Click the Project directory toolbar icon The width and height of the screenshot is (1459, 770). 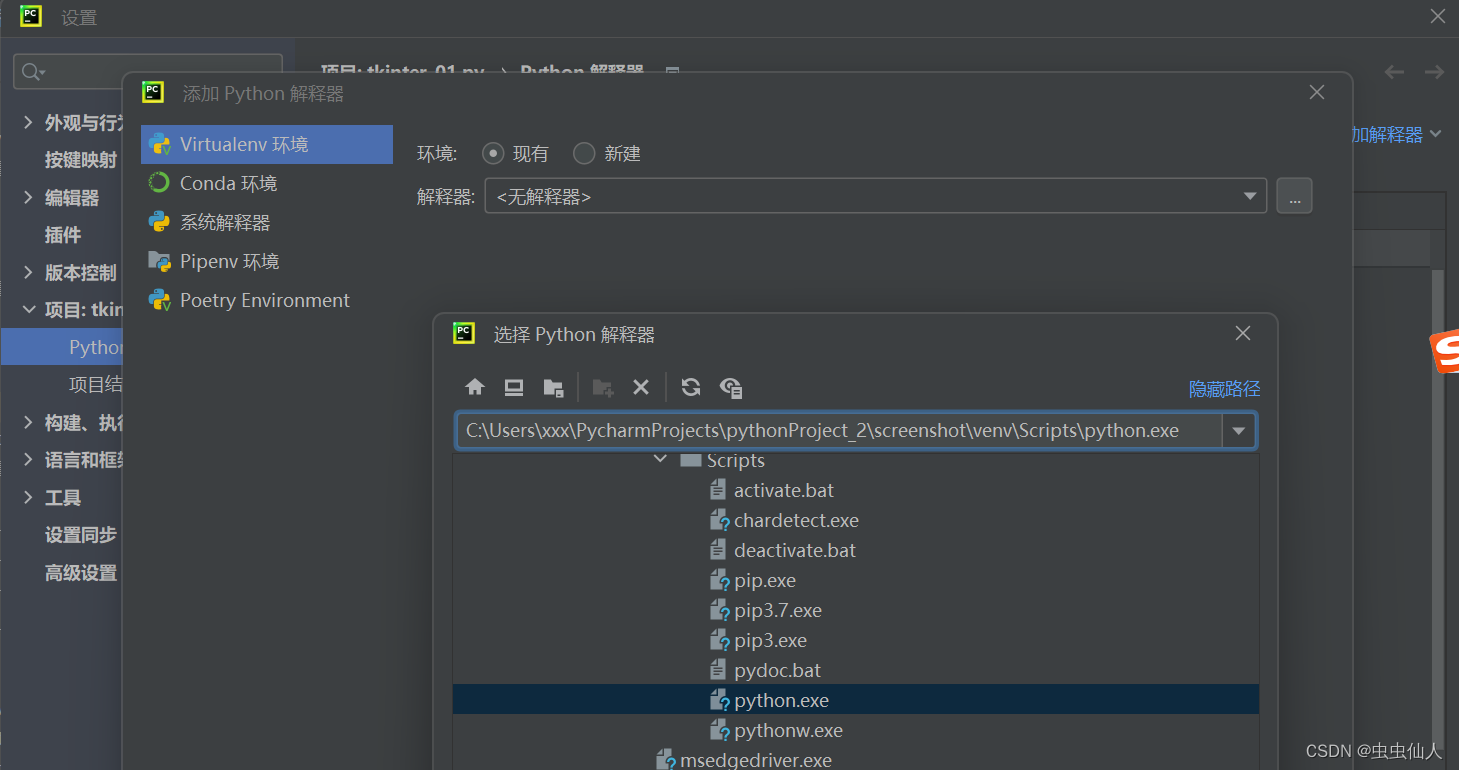(553, 388)
